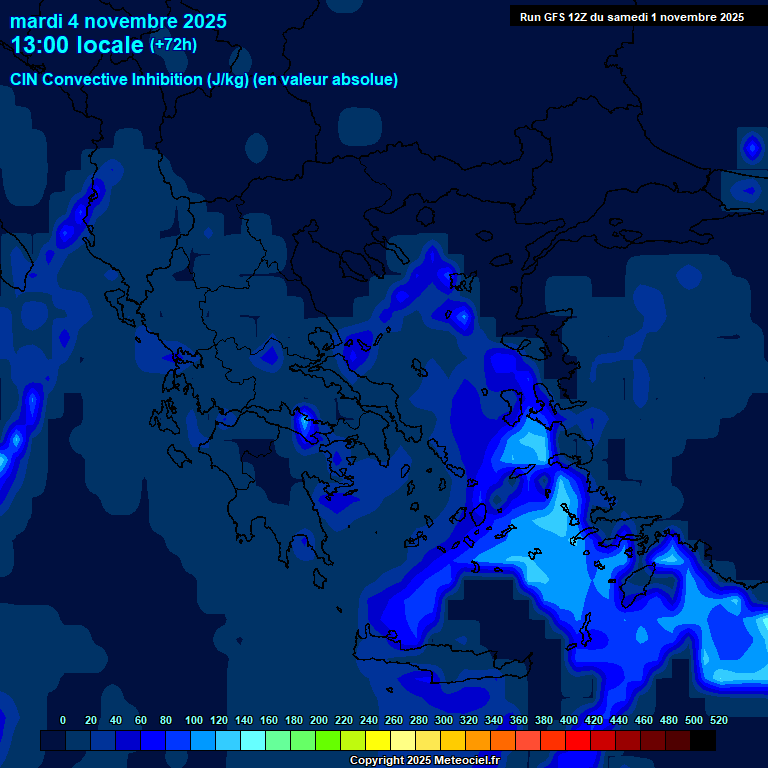Viewport: 768px width, 768px height.
Task: Select the cyan swatch left of 160 label
Action: [x=253, y=741]
